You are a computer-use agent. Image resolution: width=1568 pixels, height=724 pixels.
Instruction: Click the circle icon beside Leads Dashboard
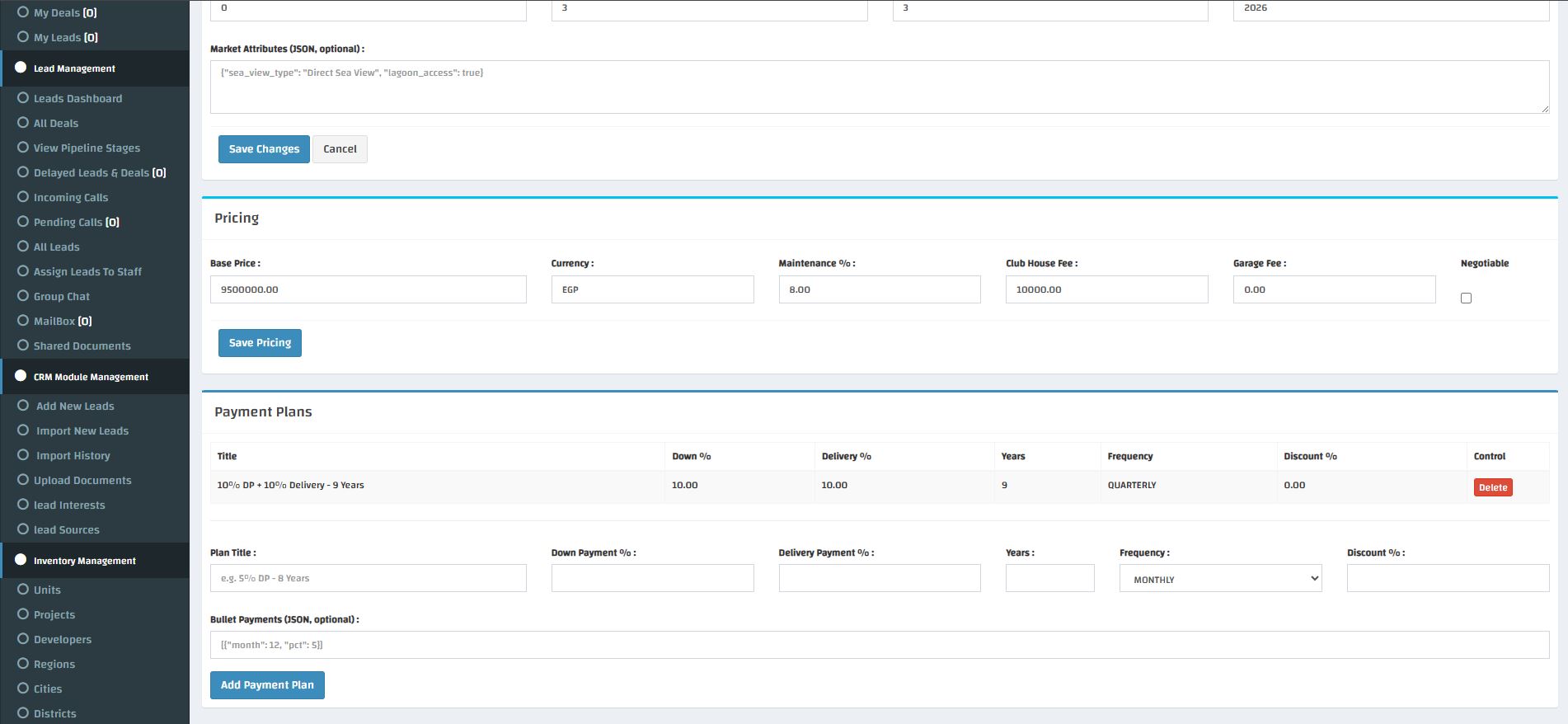(x=23, y=97)
